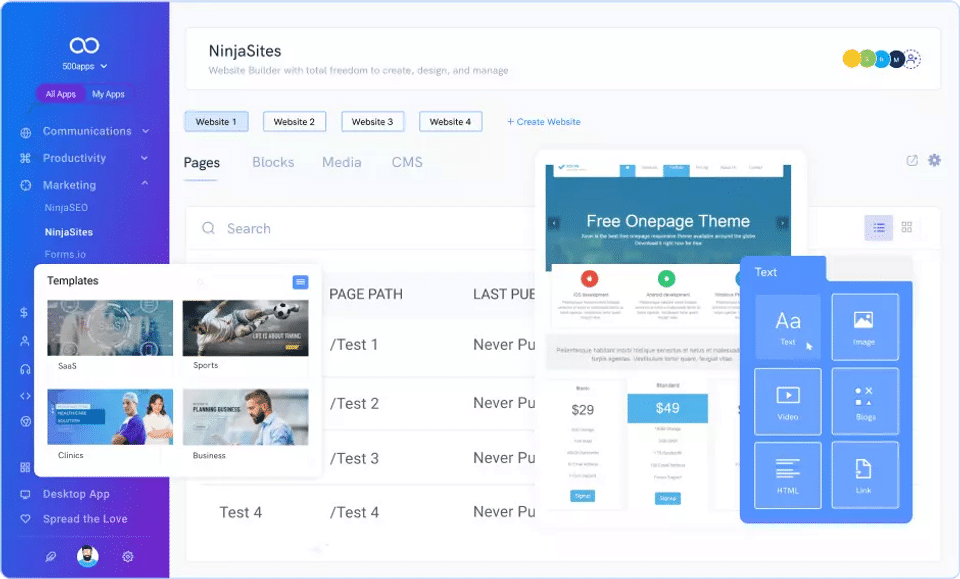This screenshot has width=960, height=579.
Task: Click the Test 4 page name
Action: point(241,512)
